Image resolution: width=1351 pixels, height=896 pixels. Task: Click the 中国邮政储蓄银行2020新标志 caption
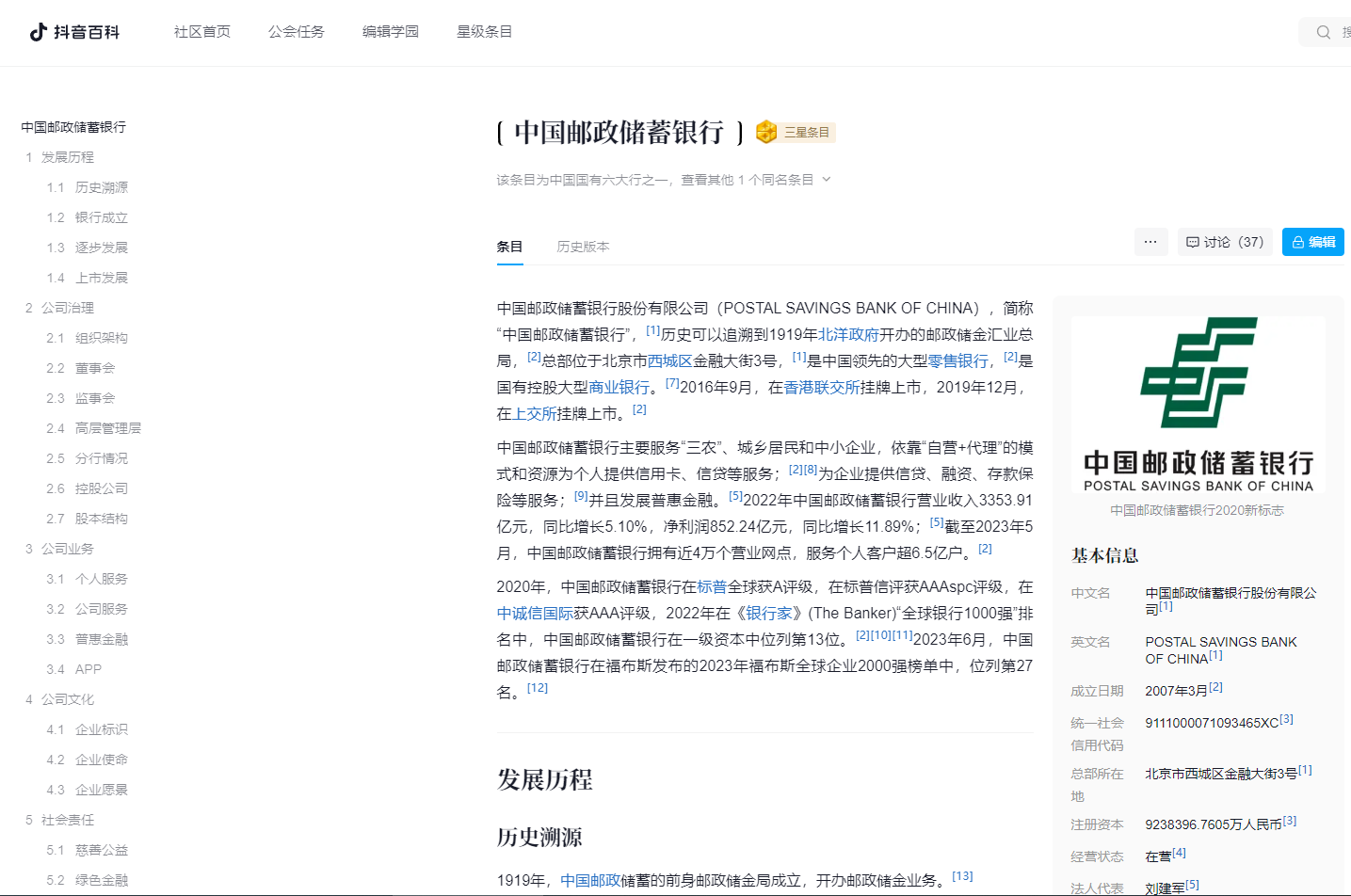point(1198,510)
